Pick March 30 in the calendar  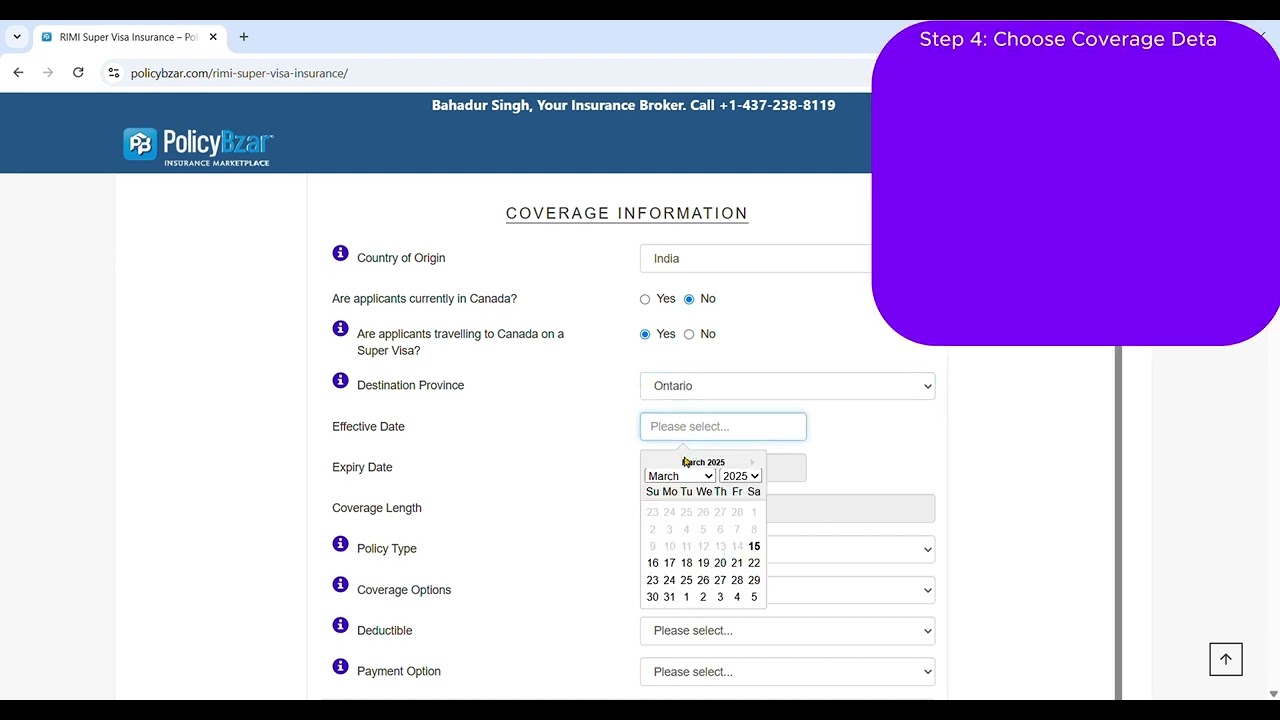pos(652,597)
